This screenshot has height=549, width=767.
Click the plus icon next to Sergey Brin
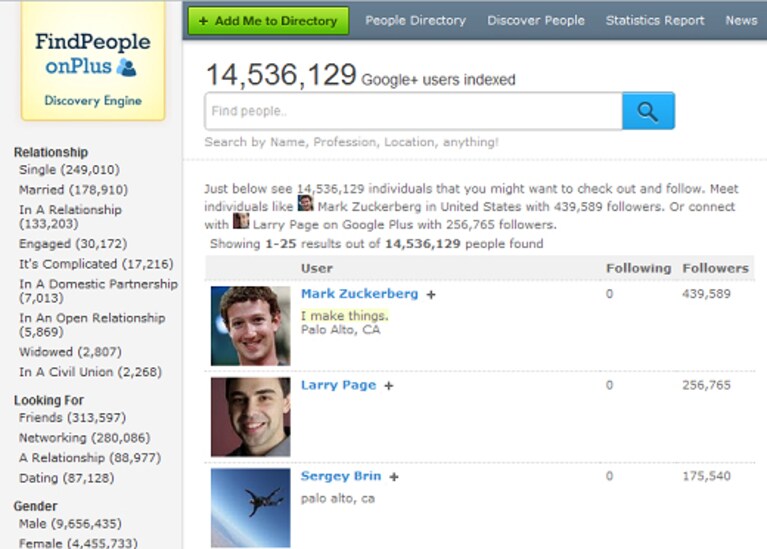pyautogui.click(x=394, y=477)
